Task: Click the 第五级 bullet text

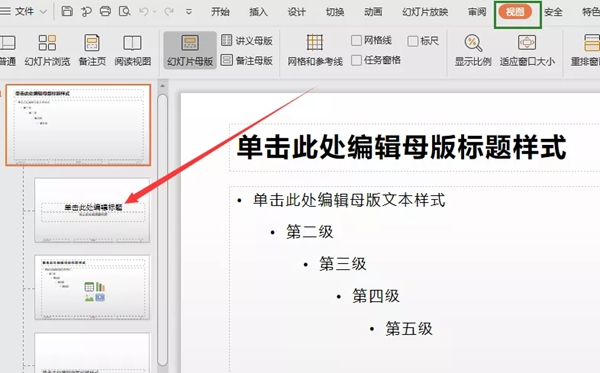Action: [409, 329]
